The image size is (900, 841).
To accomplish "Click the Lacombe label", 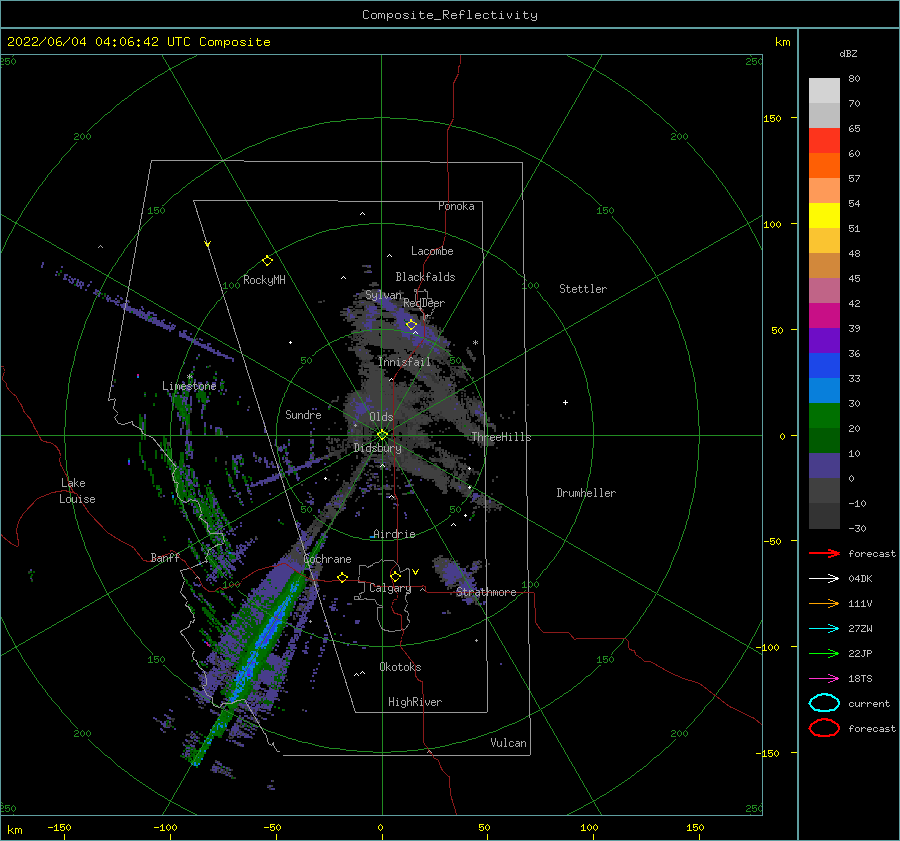I will (432, 251).
